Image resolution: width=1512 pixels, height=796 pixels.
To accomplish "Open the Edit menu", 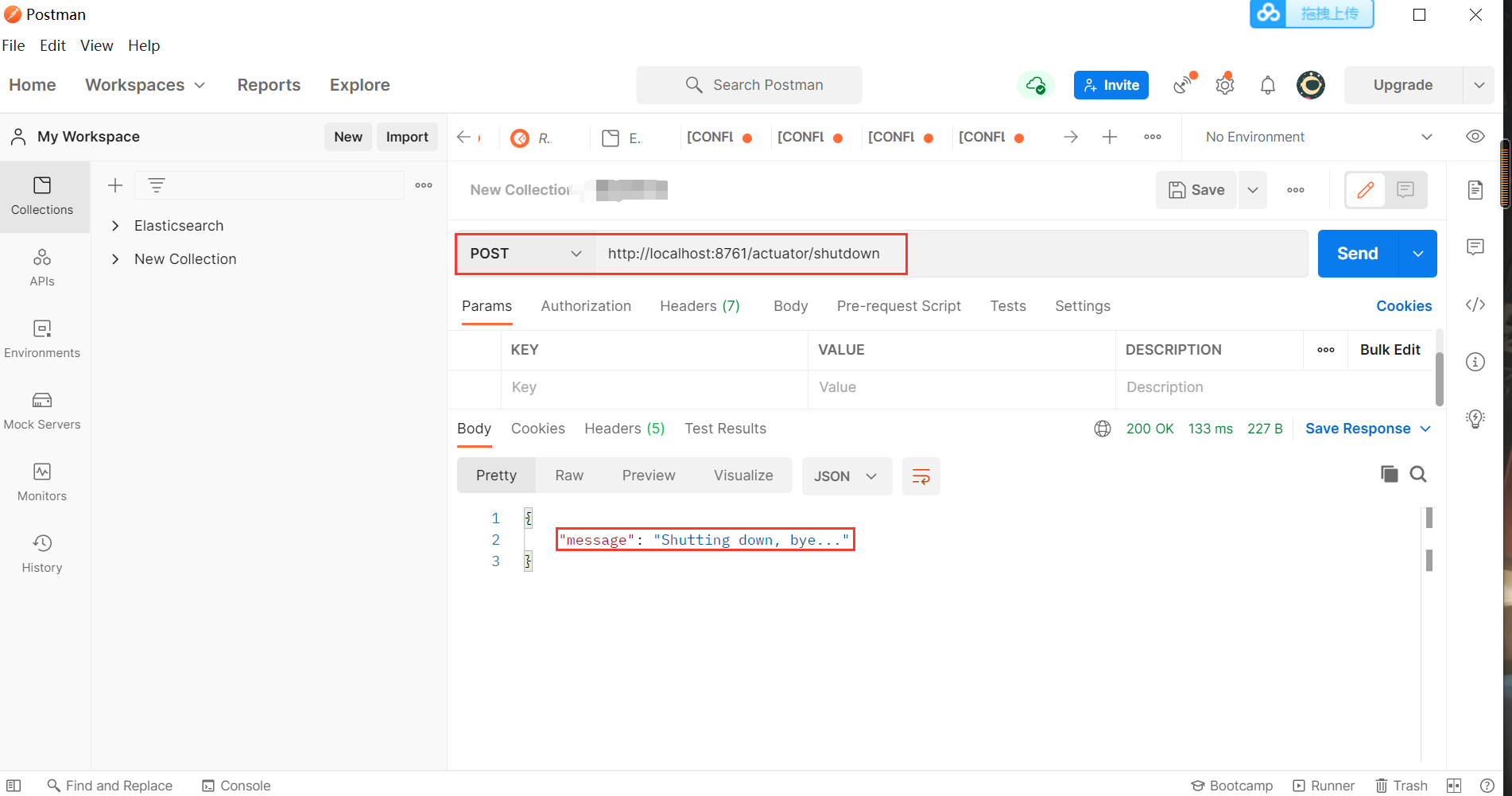I will [x=52, y=45].
